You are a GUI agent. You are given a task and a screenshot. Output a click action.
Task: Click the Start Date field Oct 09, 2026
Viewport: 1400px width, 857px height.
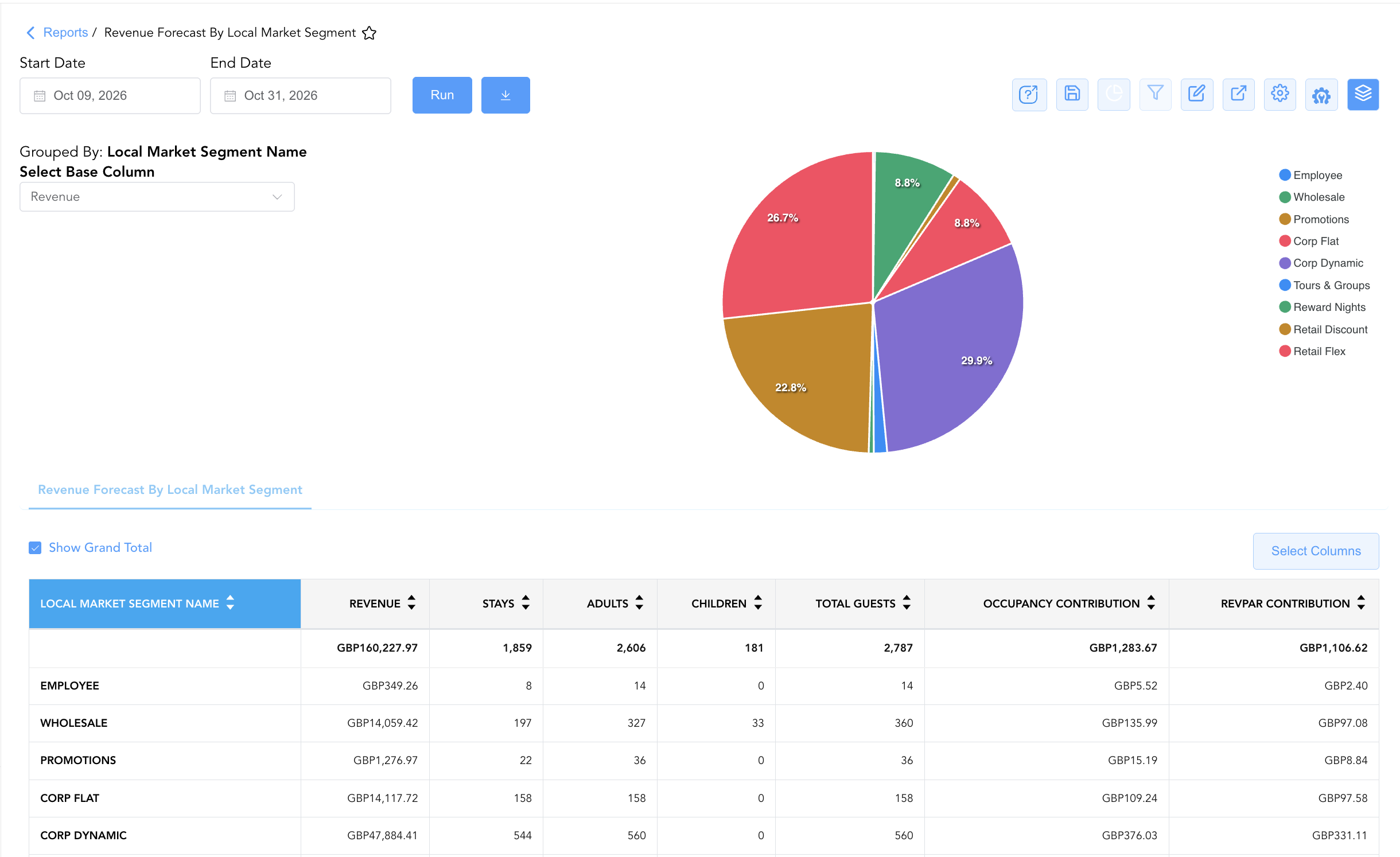pos(110,96)
